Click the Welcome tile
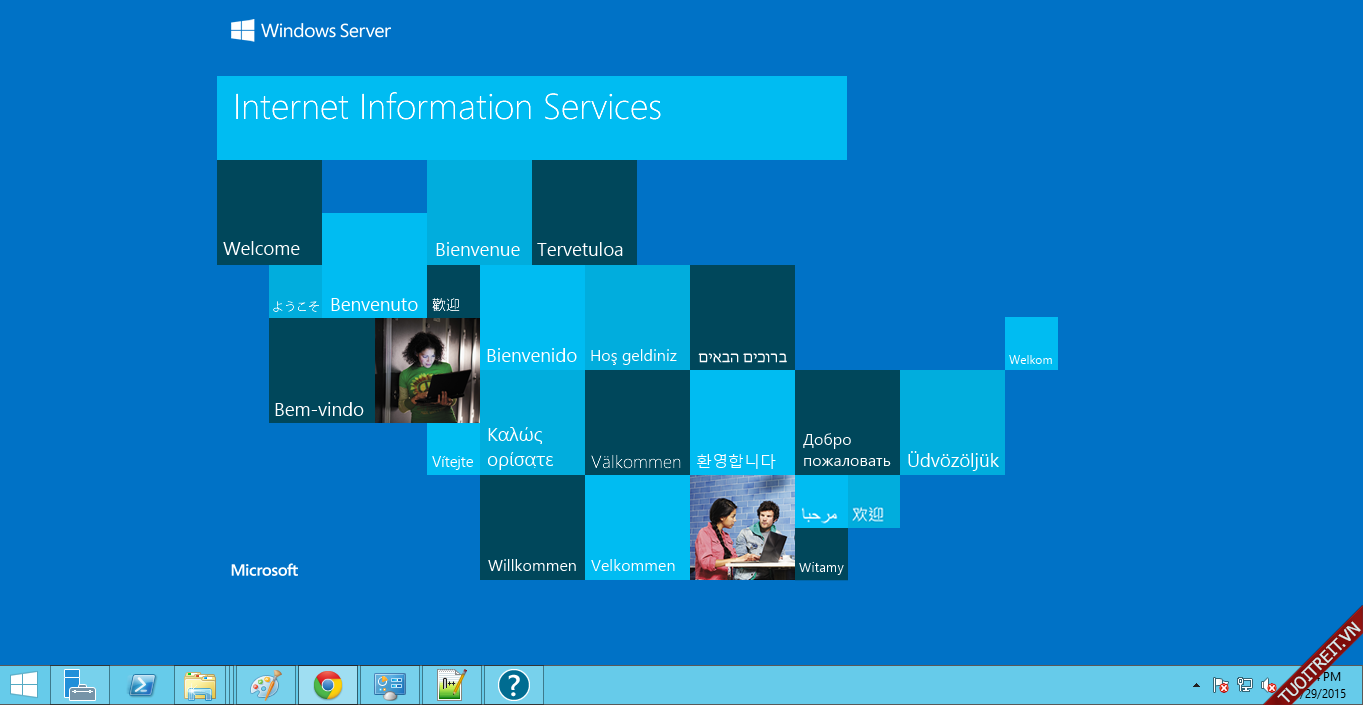 [x=269, y=212]
